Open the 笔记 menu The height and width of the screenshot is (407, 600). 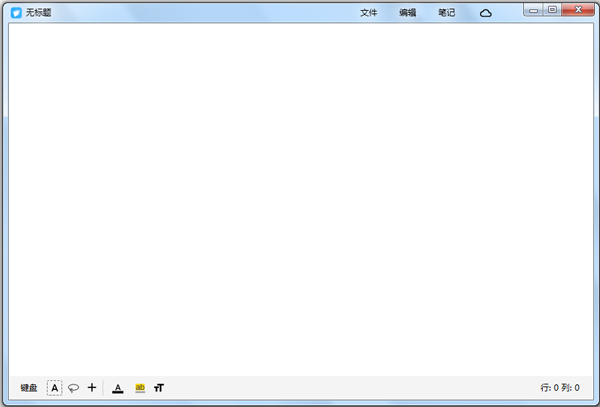click(x=446, y=13)
